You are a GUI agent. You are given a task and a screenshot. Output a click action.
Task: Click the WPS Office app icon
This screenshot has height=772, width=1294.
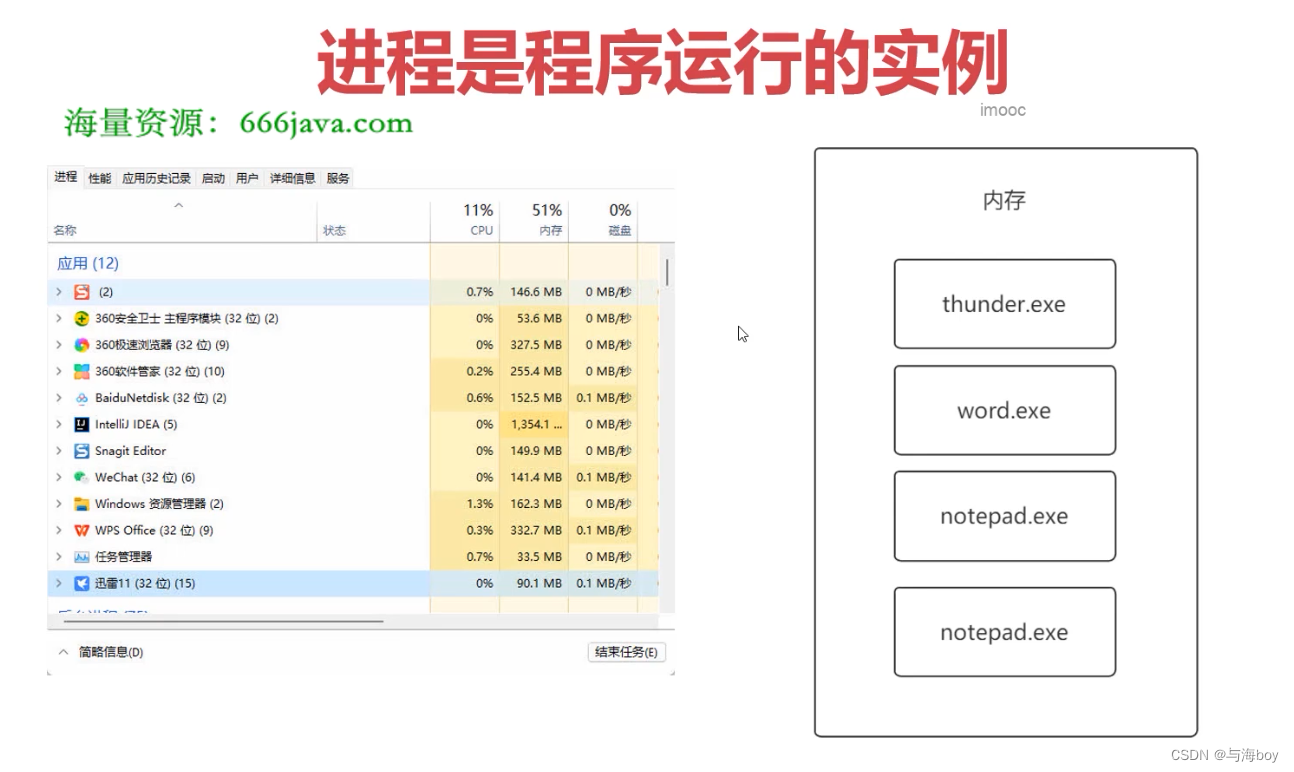(x=82, y=531)
